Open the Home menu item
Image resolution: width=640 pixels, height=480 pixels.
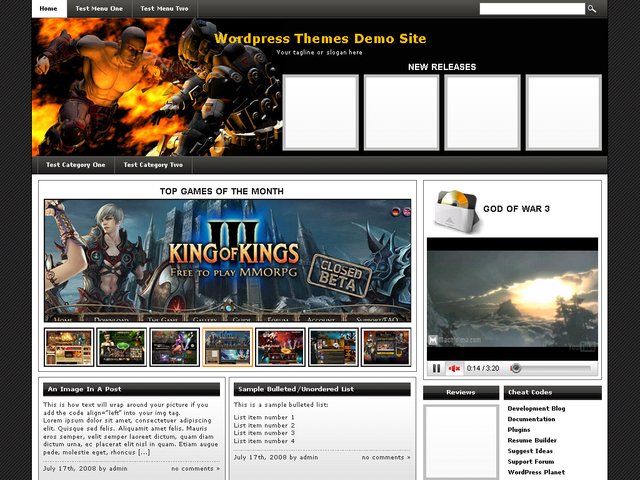click(49, 9)
